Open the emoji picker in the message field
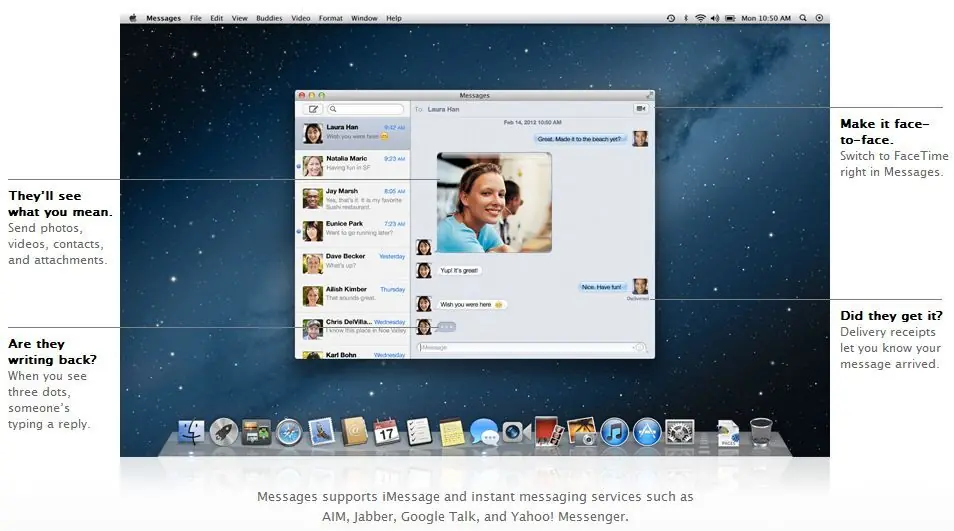The height and width of the screenshot is (531, 954). (640, 347)
